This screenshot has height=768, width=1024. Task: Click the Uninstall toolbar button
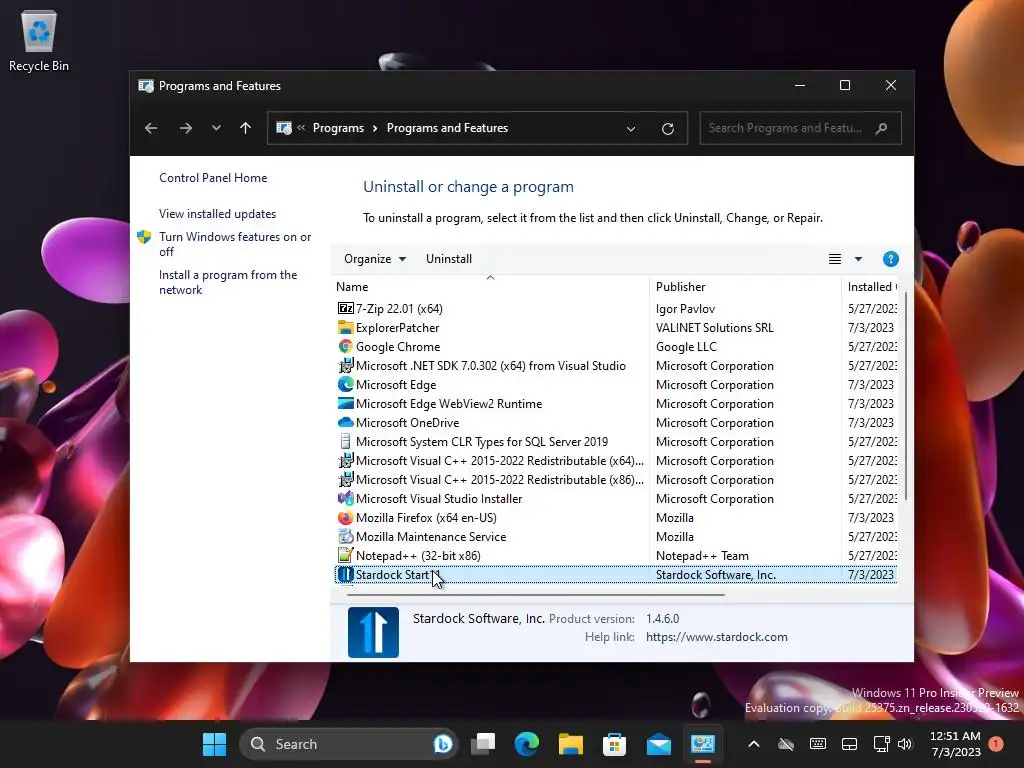[449, 259]
